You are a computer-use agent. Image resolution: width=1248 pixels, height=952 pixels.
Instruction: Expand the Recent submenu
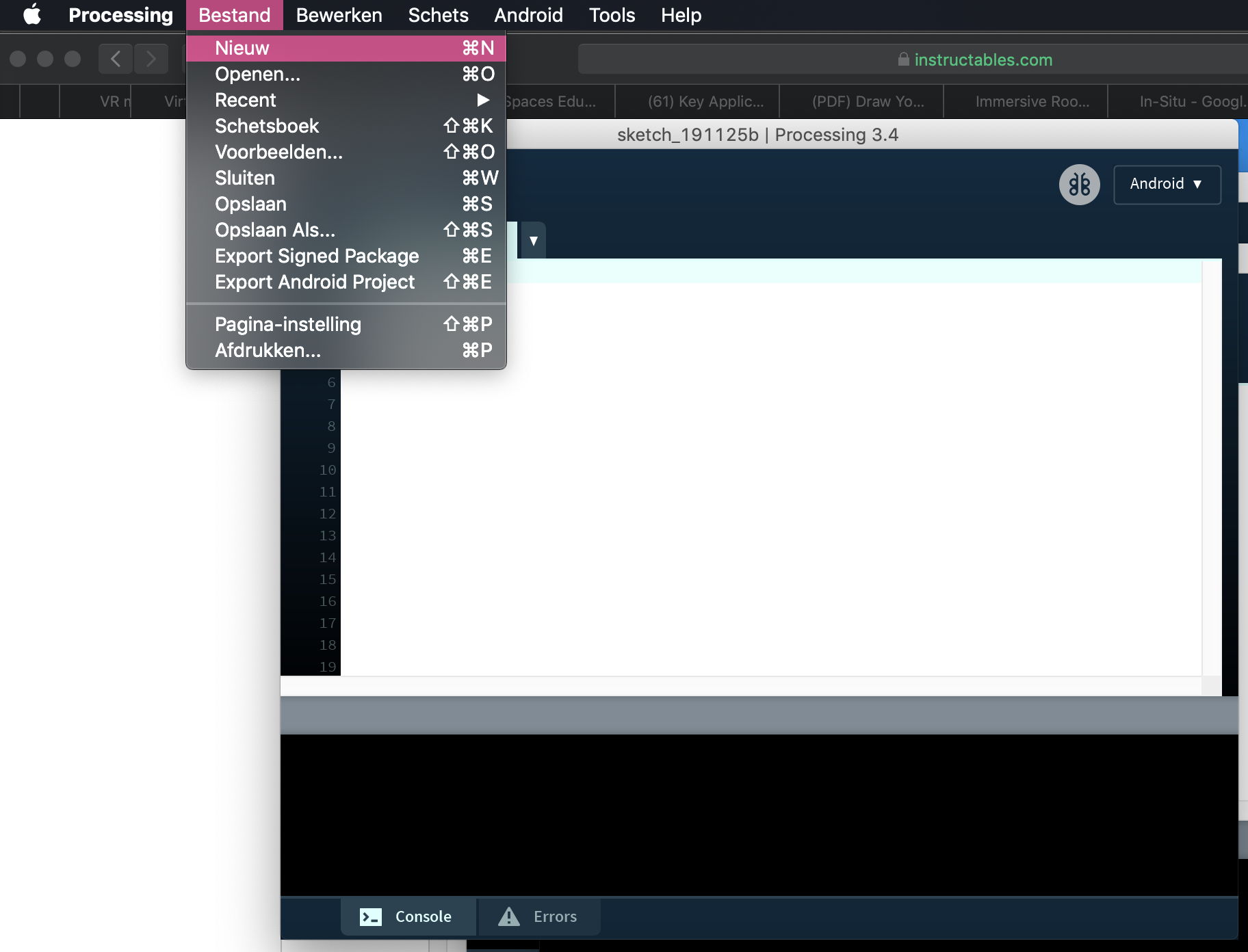(x=346, y=100)
